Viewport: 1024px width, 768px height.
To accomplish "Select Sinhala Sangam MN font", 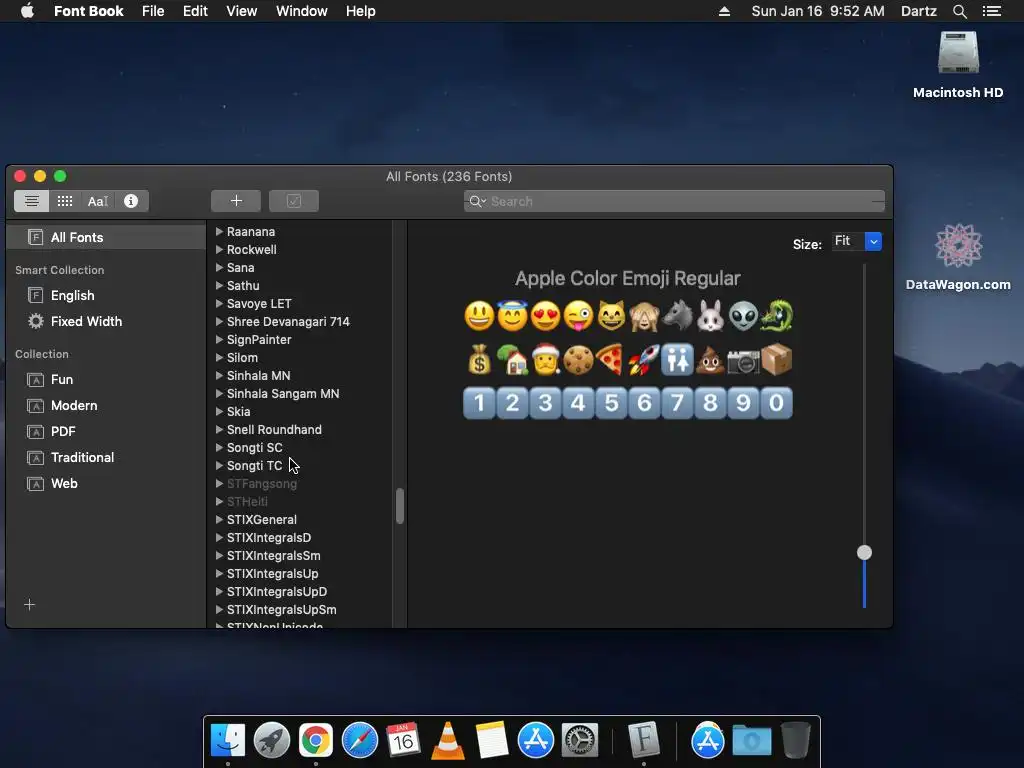I will (x=283, y=394).
